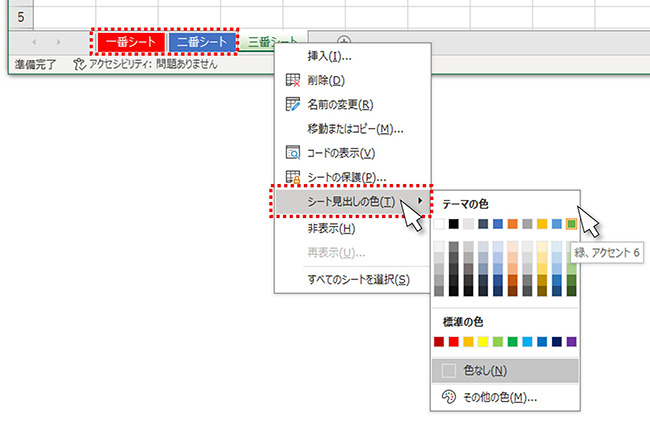
Task: Choose the black theme color swatch
Action: pos(455,224)
